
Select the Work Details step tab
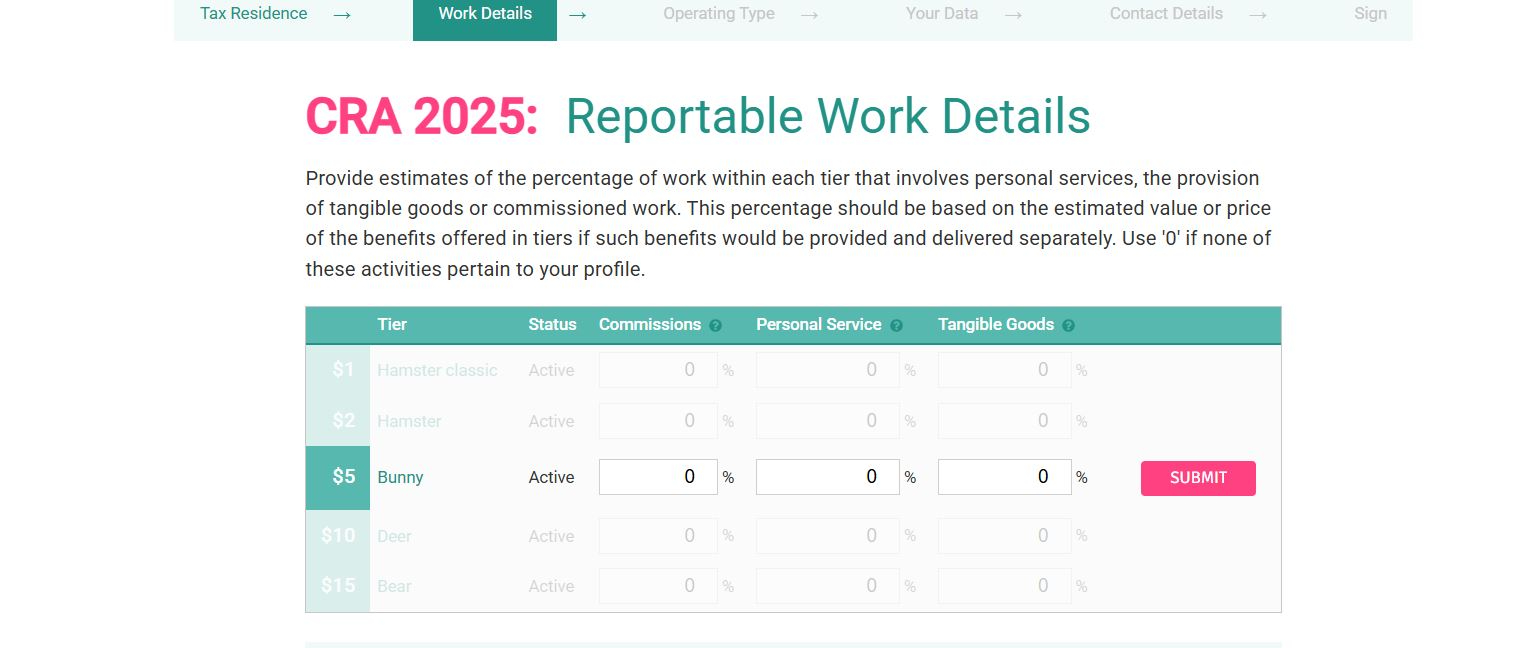485,14
